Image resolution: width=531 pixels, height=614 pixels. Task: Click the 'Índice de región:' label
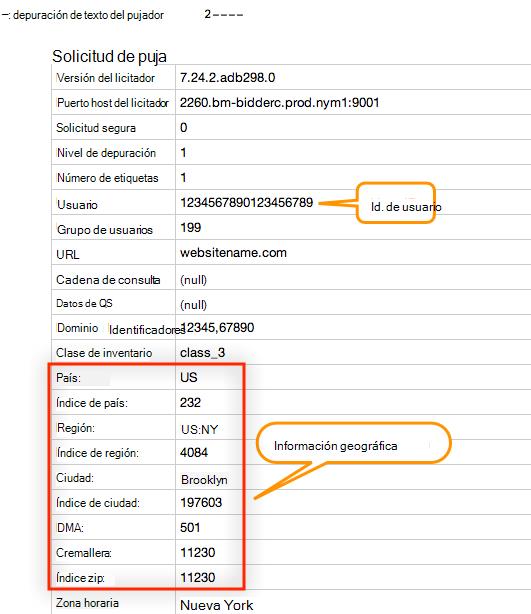click(98, 453)
